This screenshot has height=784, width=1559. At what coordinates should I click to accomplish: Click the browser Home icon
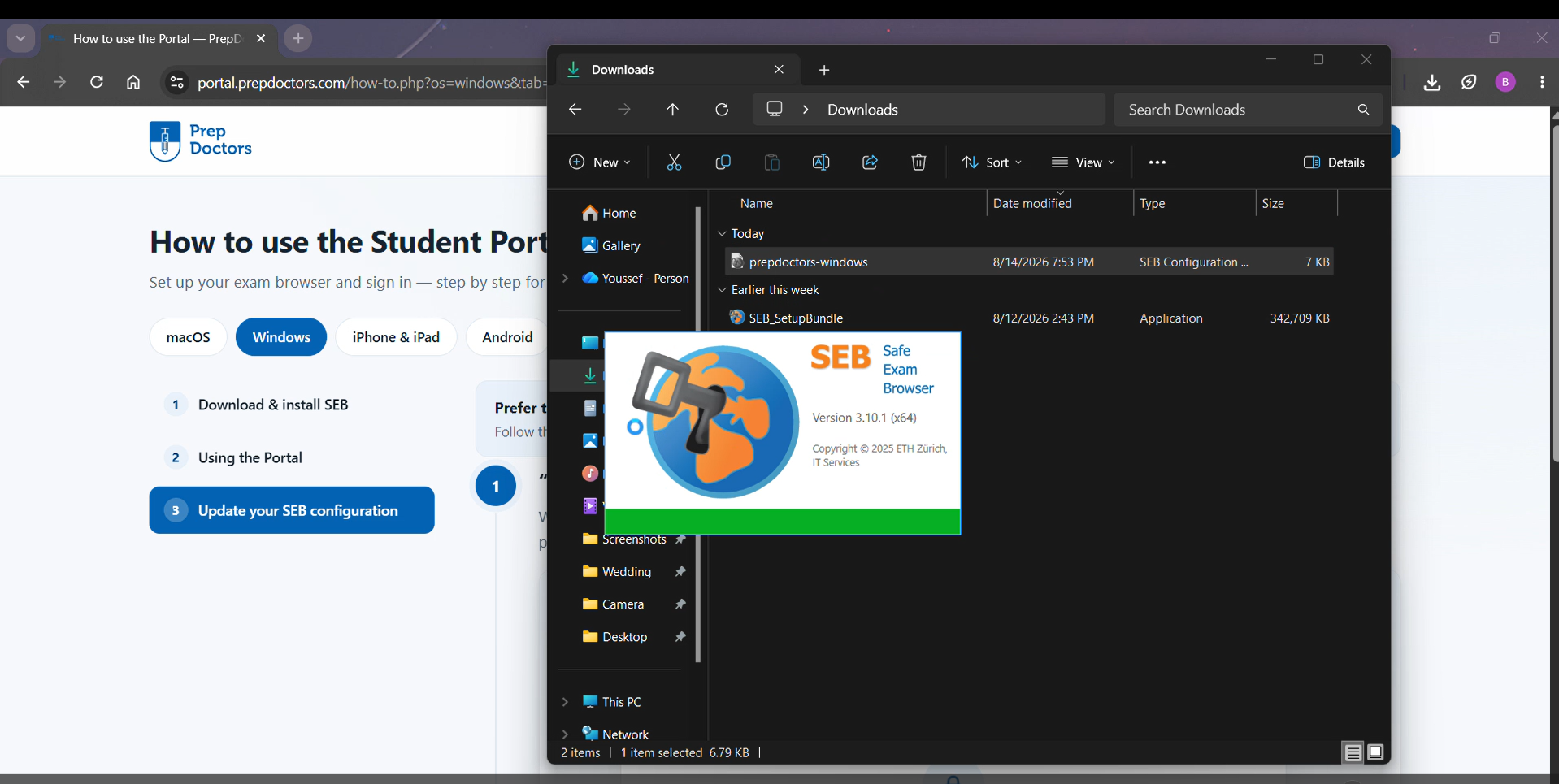click(x=133, y=82)
